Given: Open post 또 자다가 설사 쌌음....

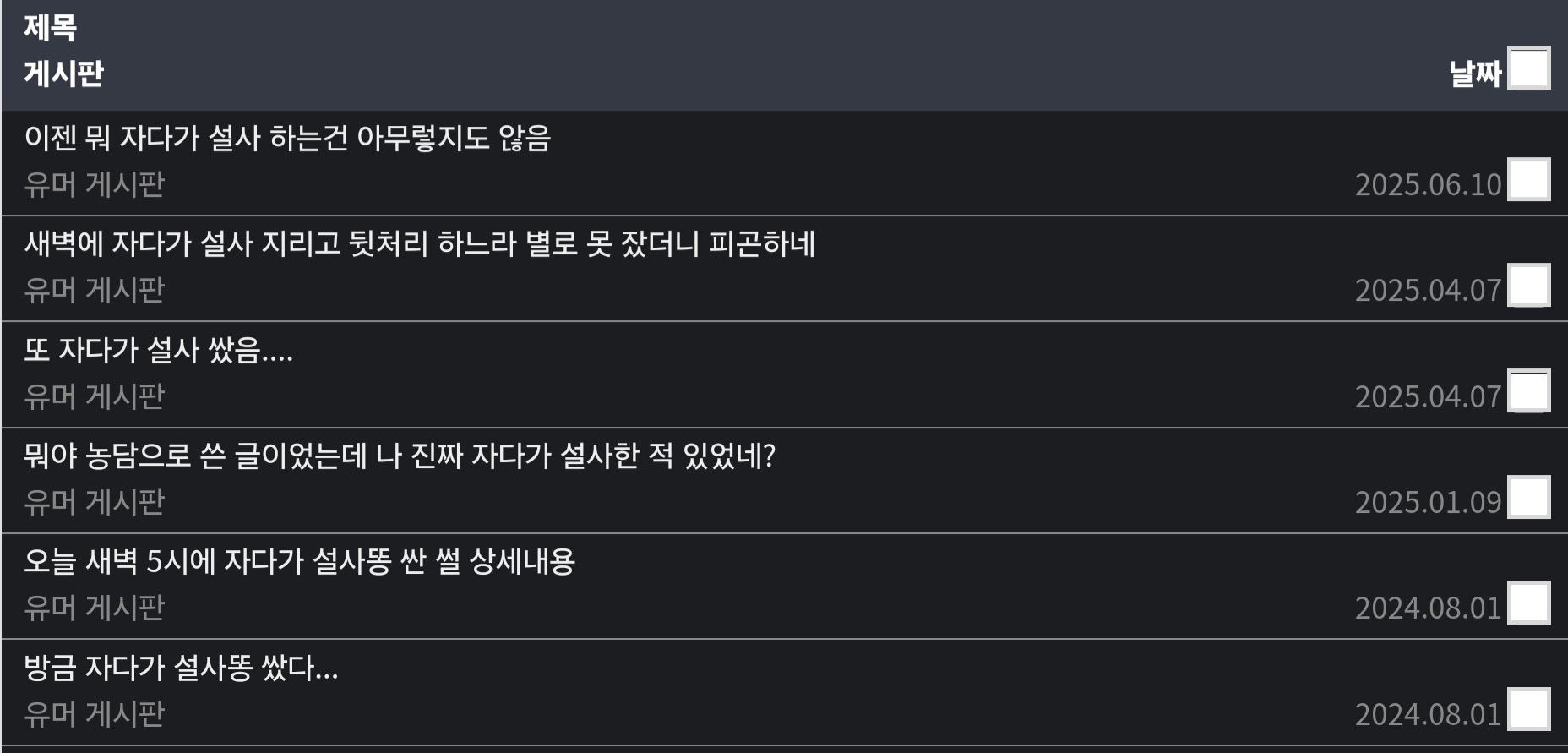Looking at the screenshot, I should [159, 349].
